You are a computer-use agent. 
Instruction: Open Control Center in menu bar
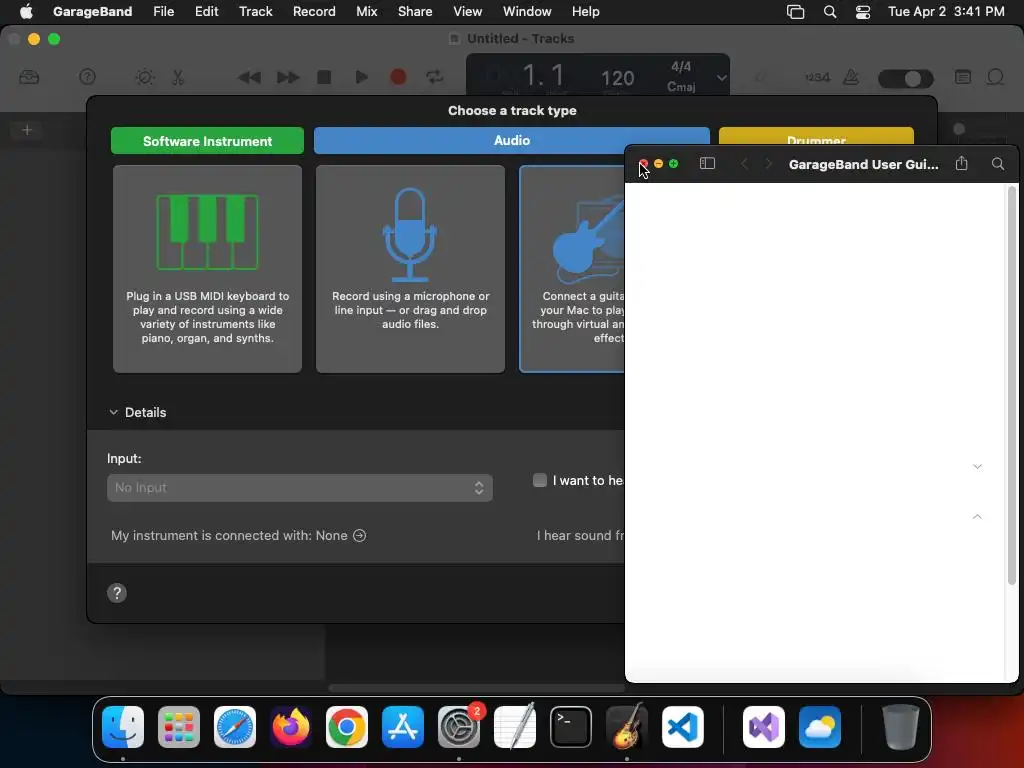click(863, 12)
